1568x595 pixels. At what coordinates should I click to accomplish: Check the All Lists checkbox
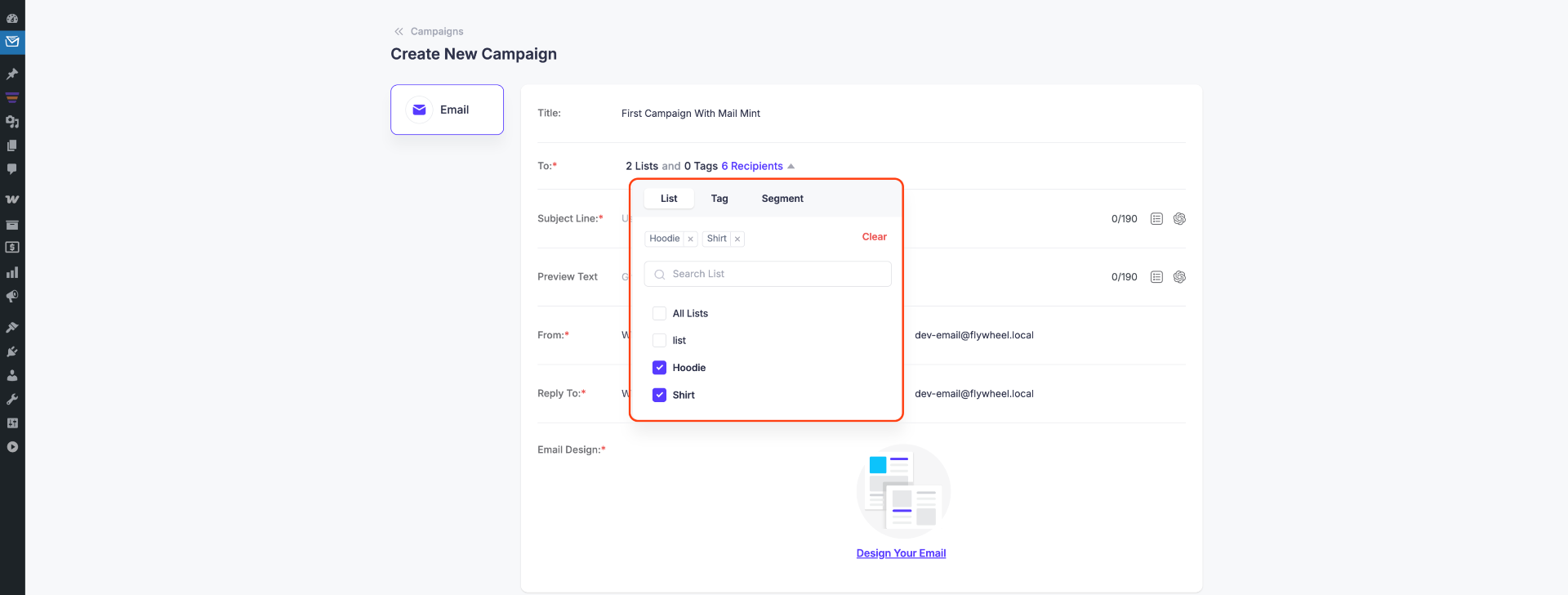point(660,314)
